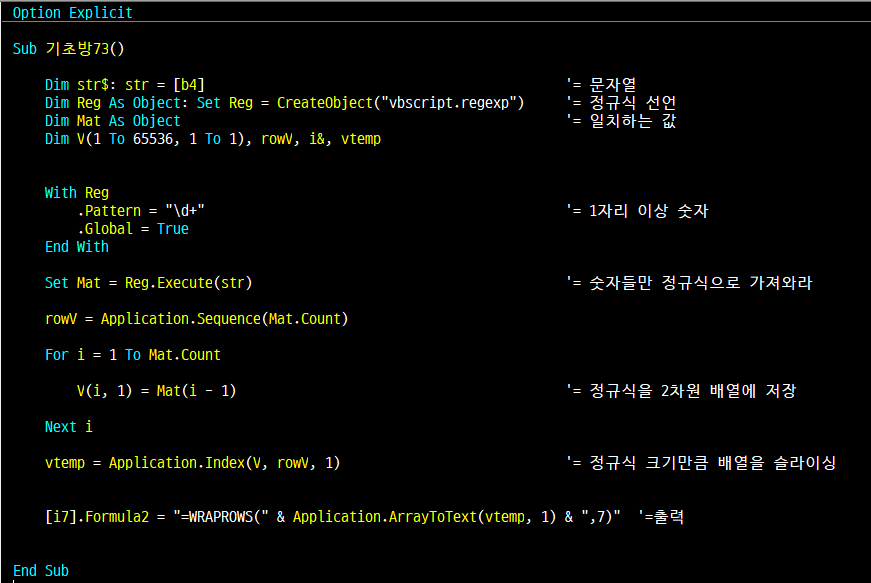
Task: Click the 'Application.ArrayToText(vtemp, 1)' expression
Action: click(424, 517)
